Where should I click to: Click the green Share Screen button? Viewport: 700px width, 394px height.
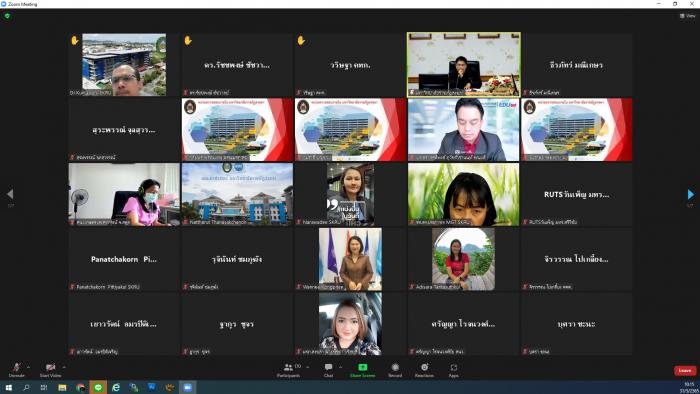coord(362,369)
